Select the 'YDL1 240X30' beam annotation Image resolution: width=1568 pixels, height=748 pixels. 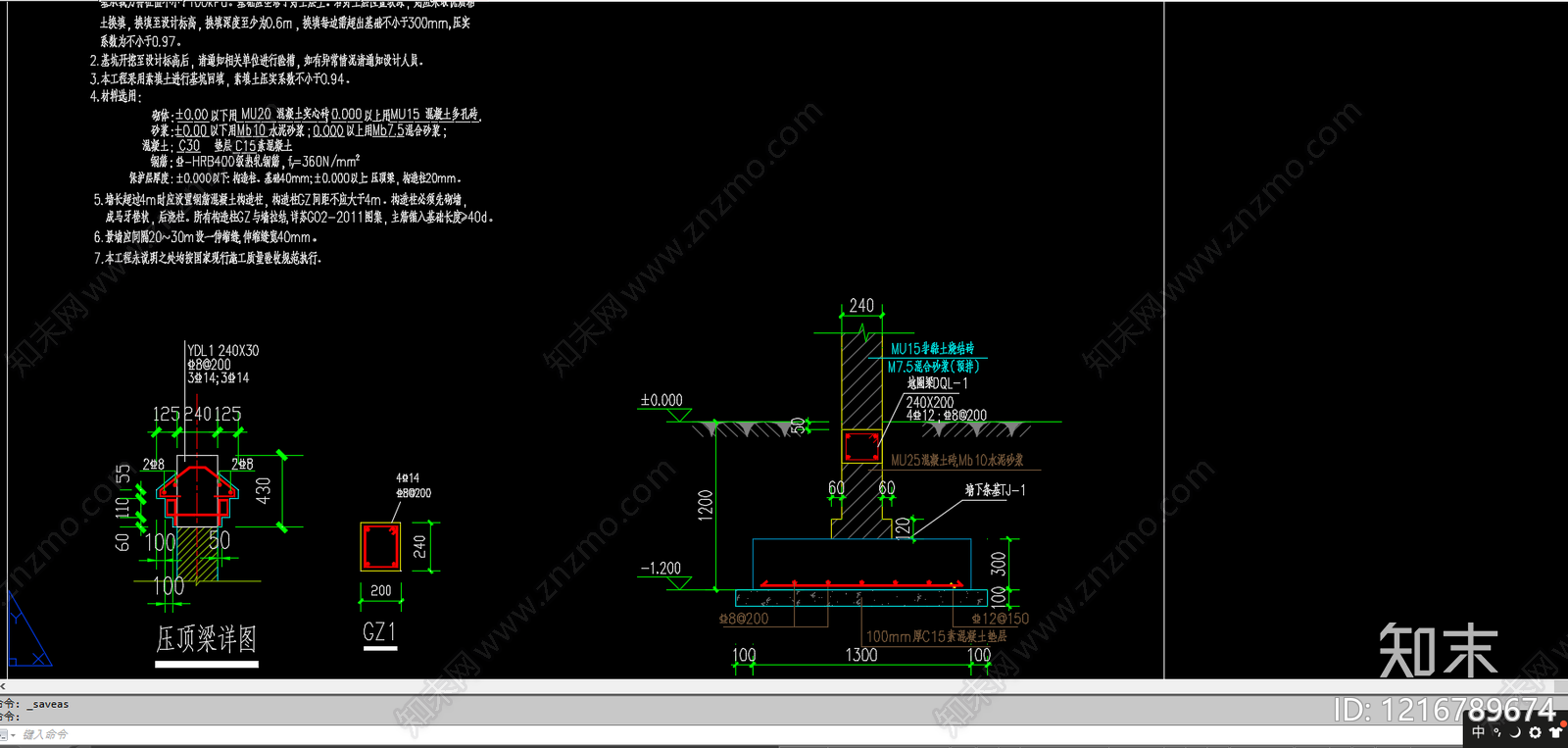click(x=223, y=350)
